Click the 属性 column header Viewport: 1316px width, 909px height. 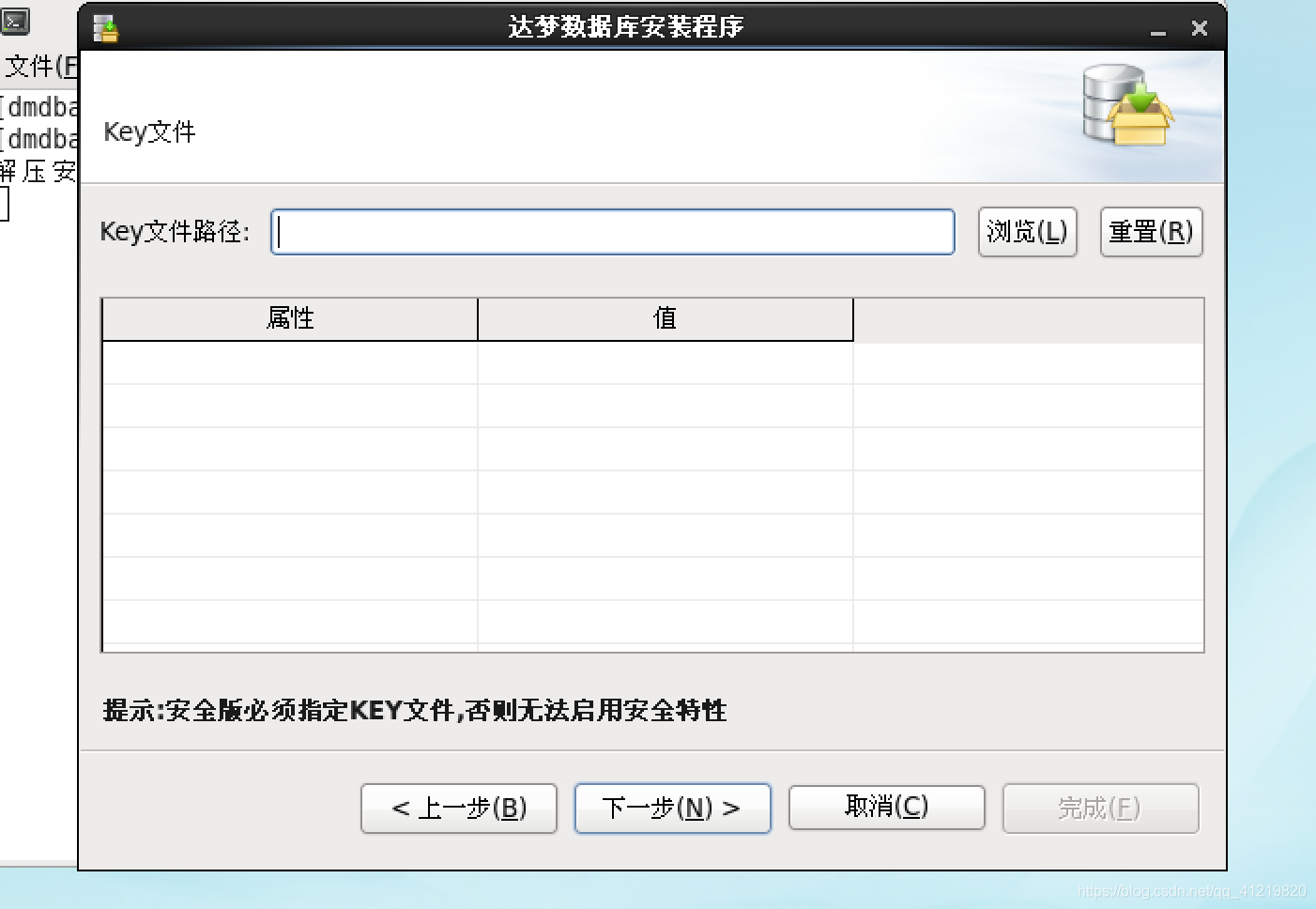point(290,319)
